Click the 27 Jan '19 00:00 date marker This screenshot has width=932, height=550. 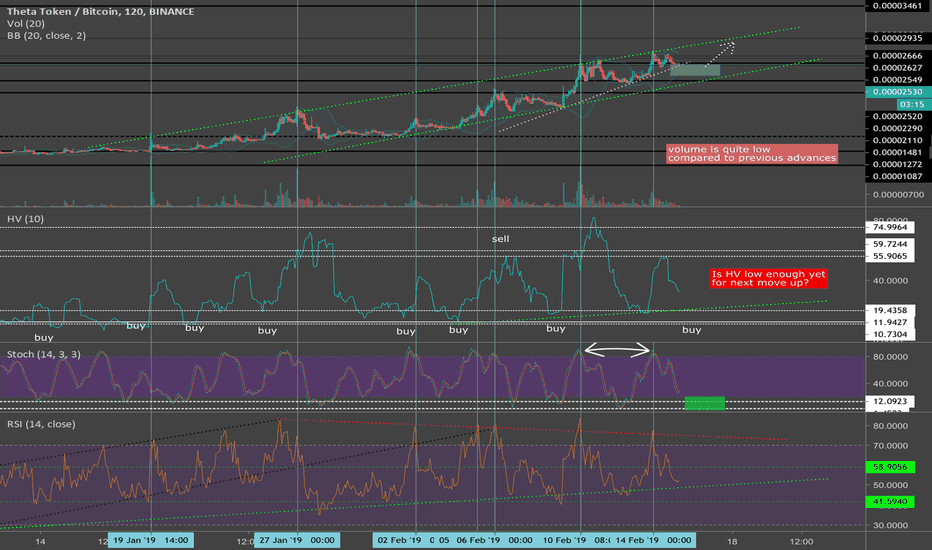(297, 540)
